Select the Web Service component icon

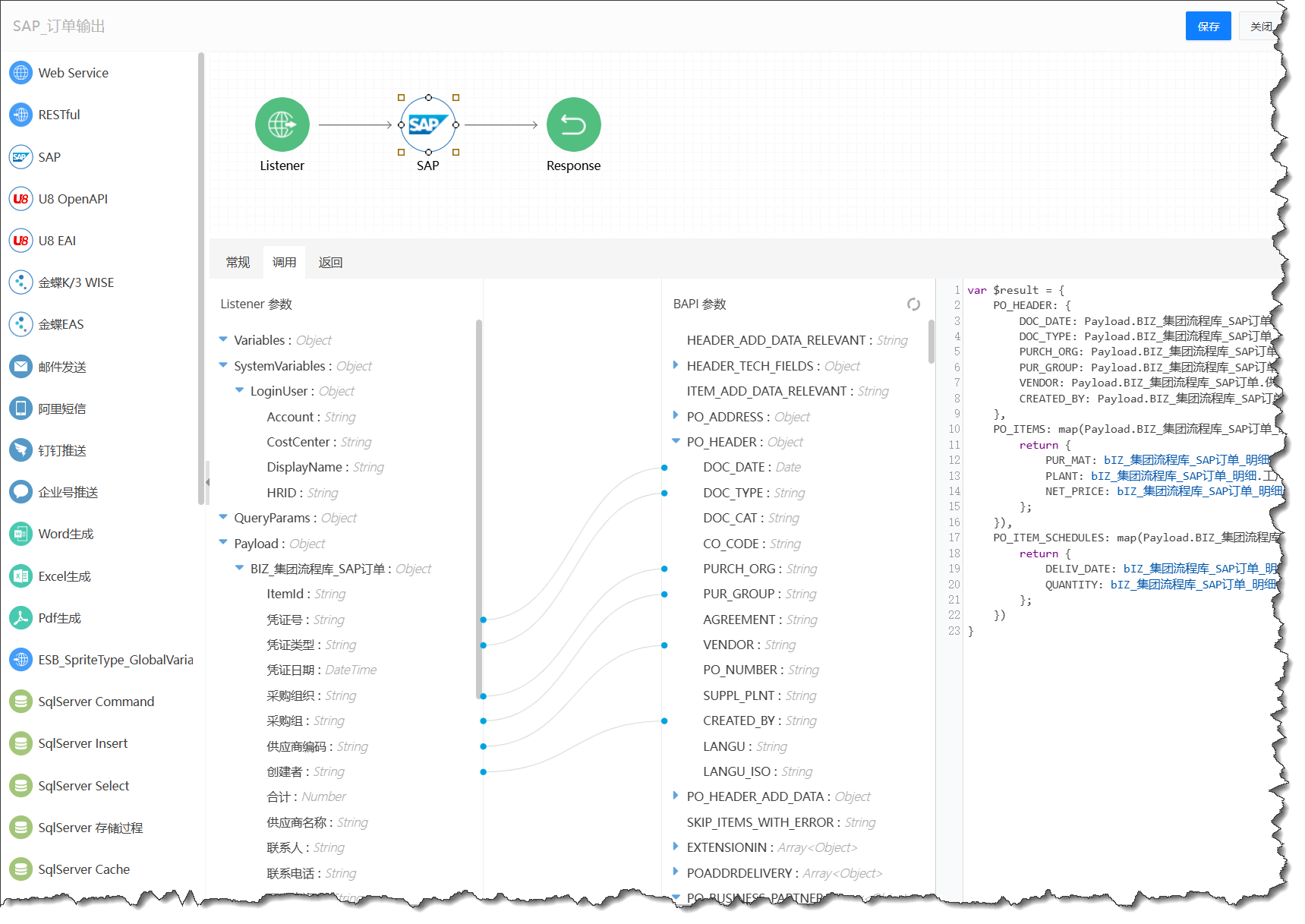pyautogui.click(x=20, y=73)
